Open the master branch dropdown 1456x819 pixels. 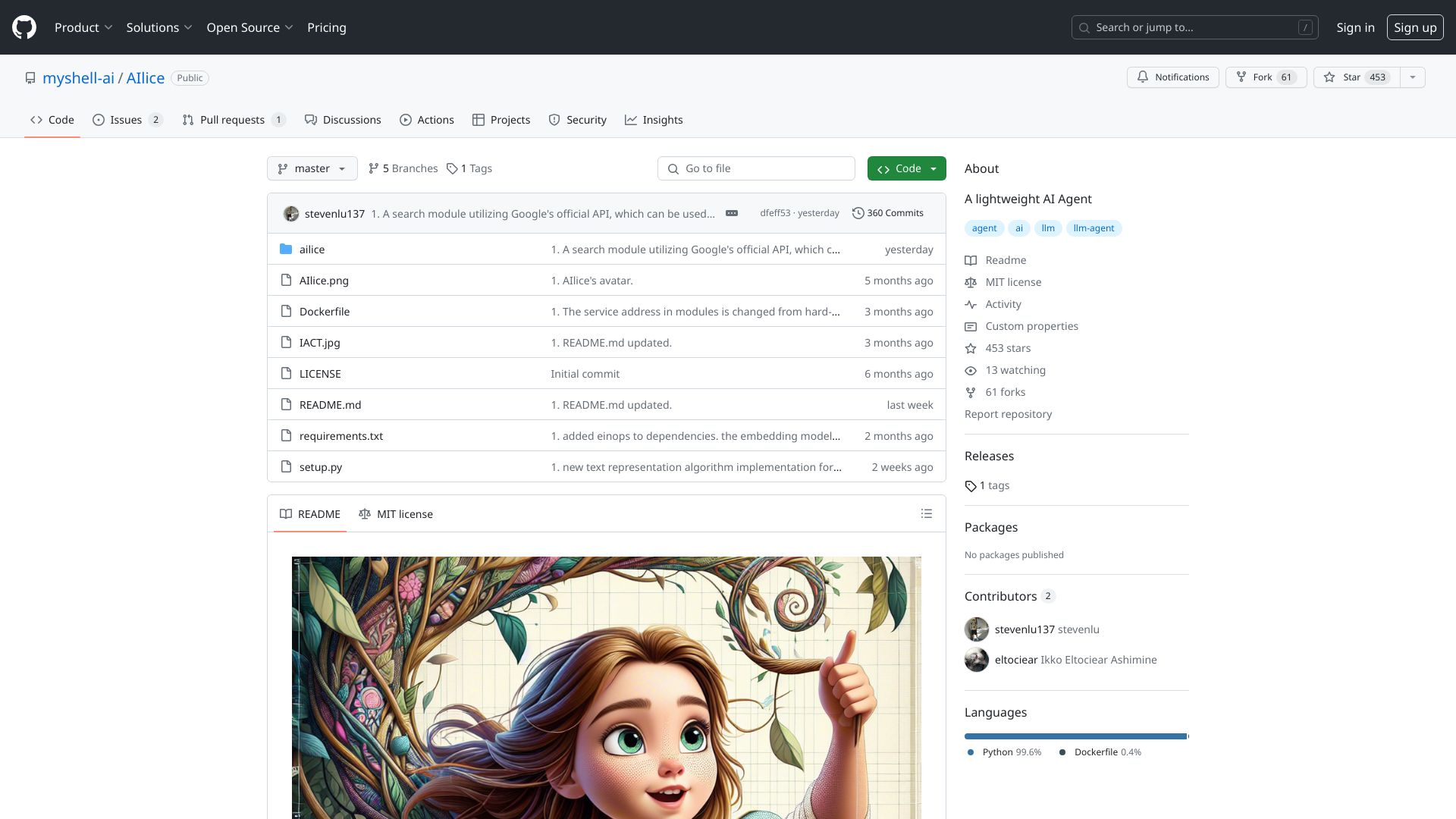point(312,168)
